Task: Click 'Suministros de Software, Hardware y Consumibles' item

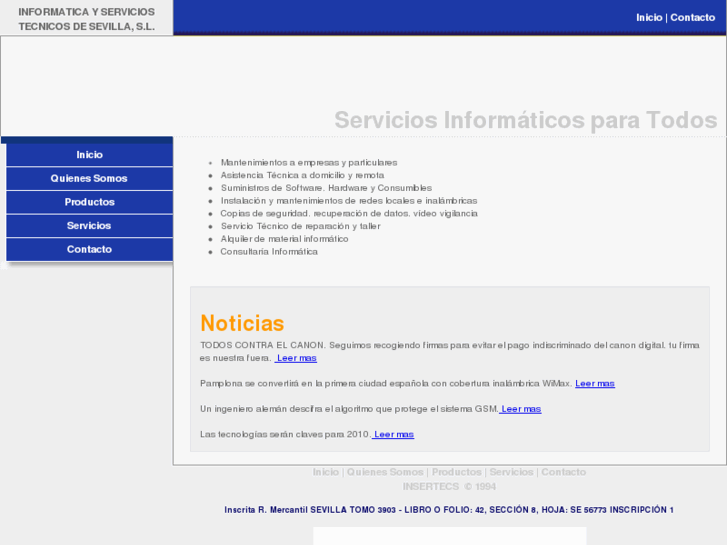Action: tap(326, 188)
